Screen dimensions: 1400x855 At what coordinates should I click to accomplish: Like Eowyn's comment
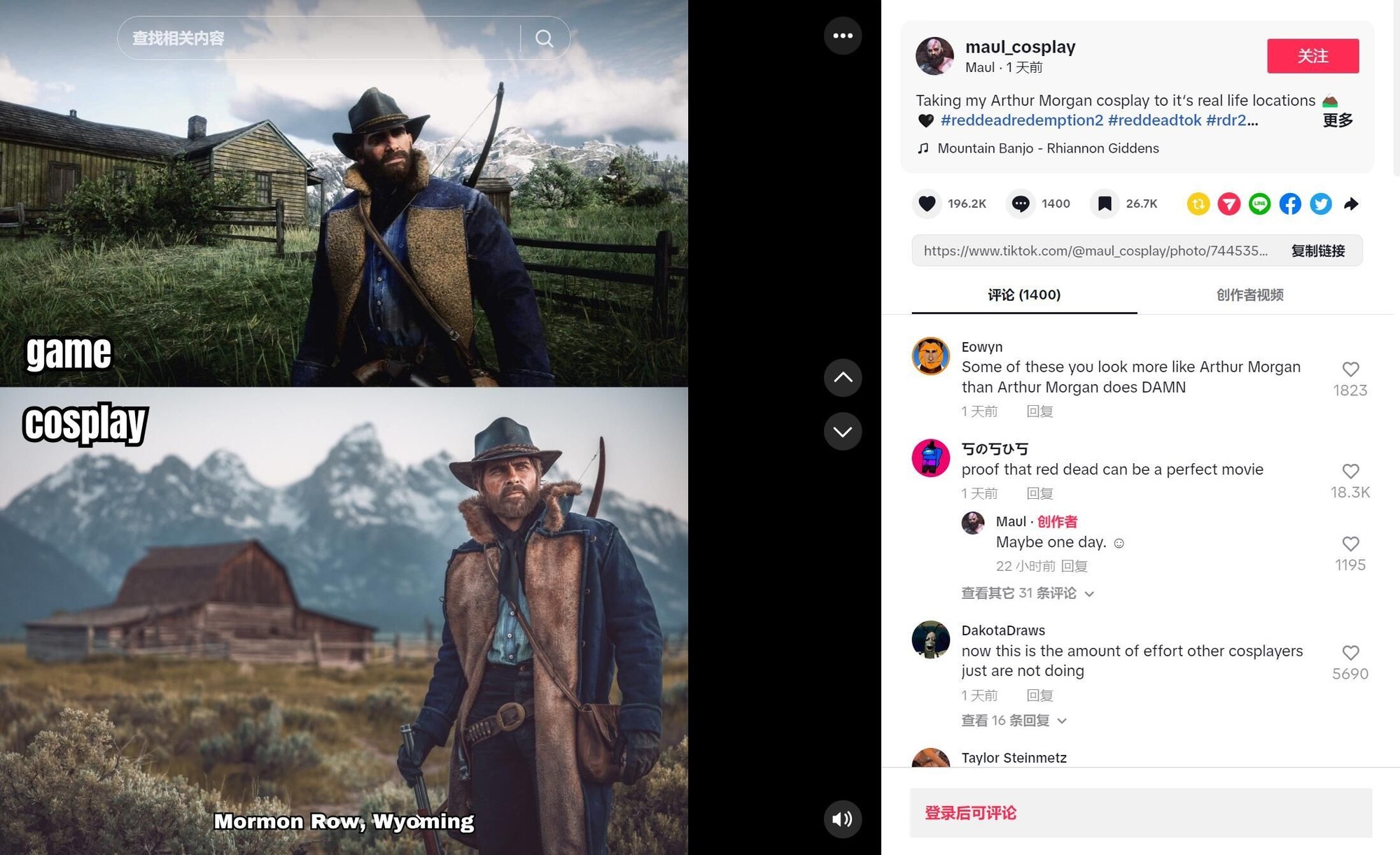(x=1350, y=369)
